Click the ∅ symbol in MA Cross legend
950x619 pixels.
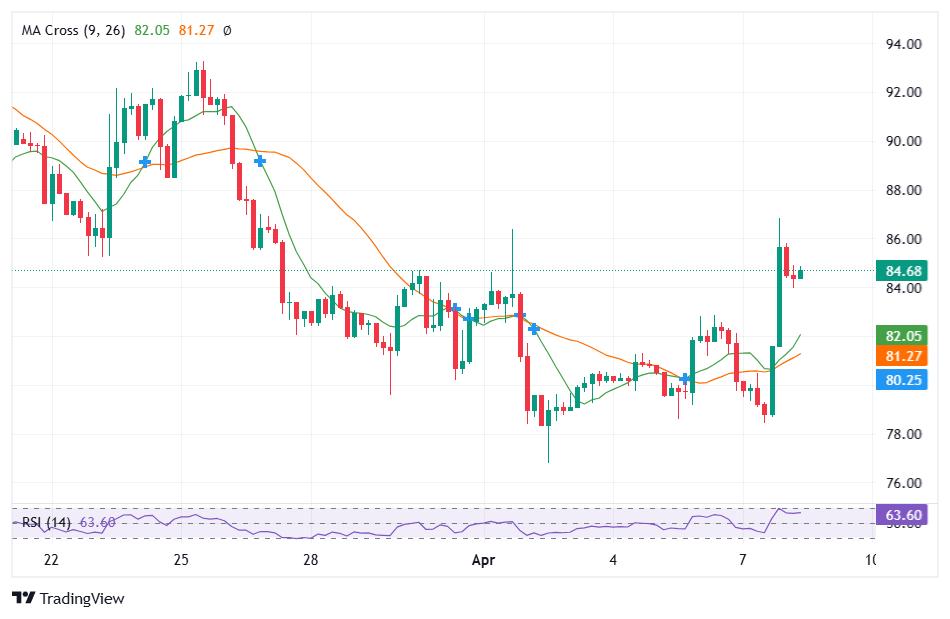[227, 31]
